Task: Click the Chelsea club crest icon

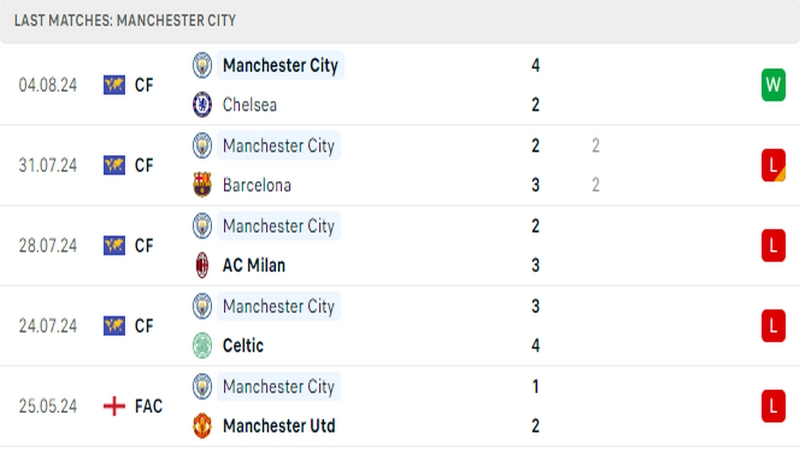Action: pos(203,104)
